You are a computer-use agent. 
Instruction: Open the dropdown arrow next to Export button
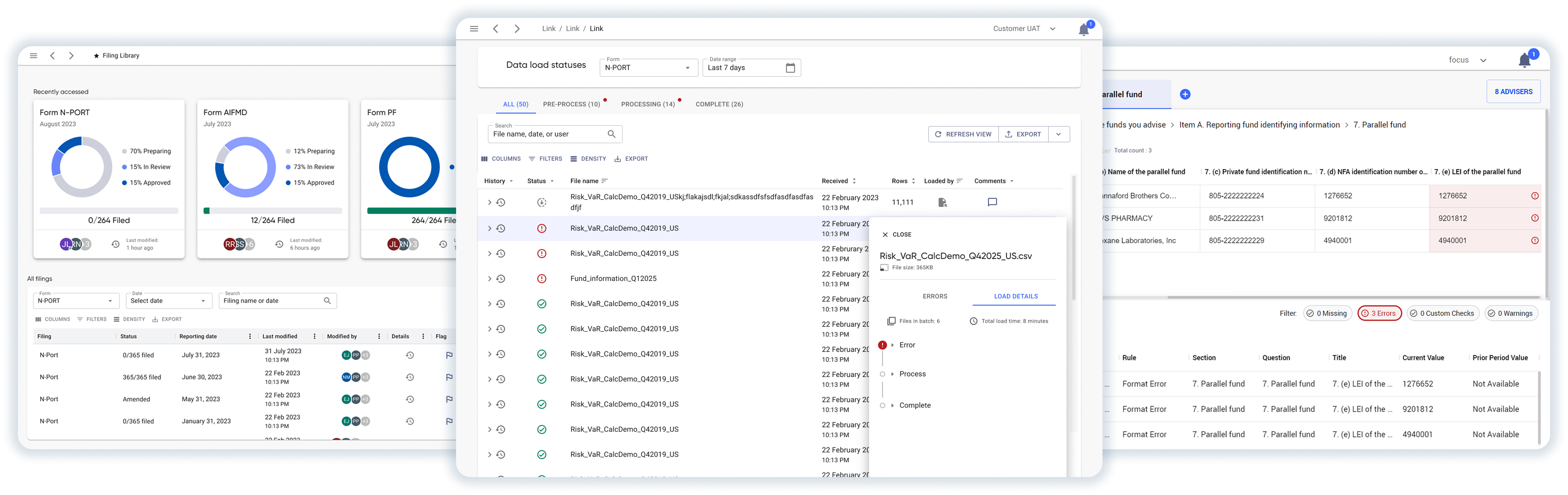pyautogui.click(x=1059, y=134)
